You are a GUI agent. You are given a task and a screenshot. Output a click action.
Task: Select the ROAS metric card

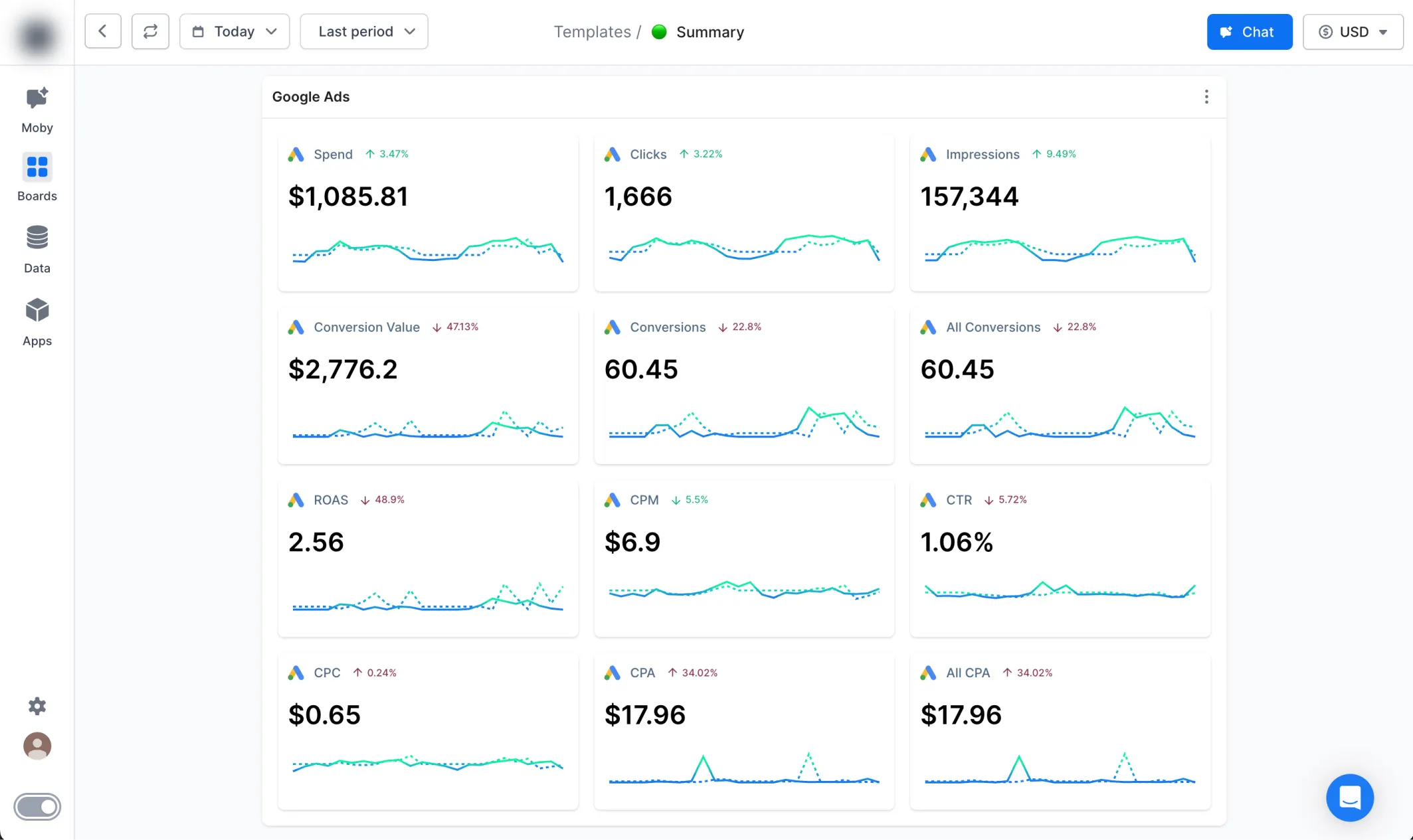point(428,558)
